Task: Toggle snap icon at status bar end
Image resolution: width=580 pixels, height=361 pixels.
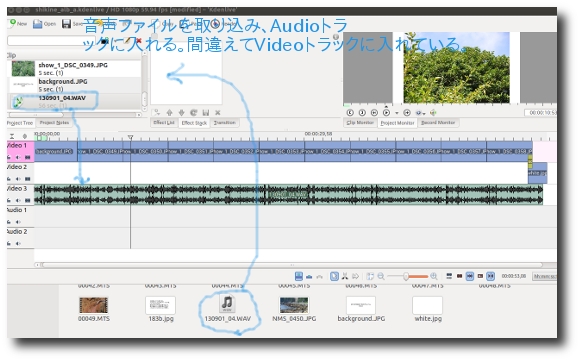Action: click(x=490, y=276)
